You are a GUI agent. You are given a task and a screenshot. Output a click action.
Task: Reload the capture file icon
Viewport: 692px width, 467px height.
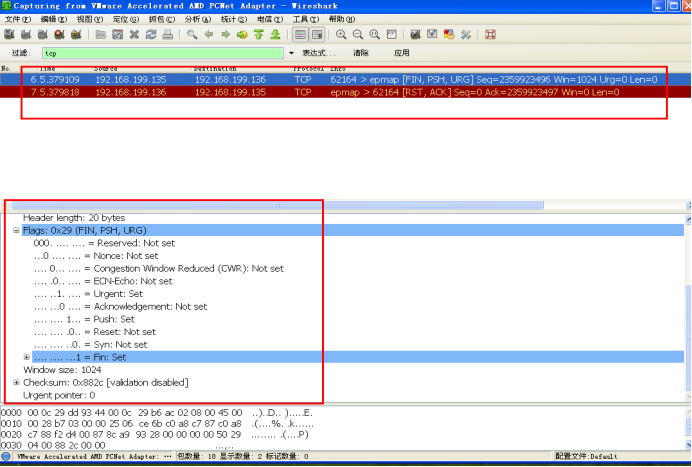point(151,34)
